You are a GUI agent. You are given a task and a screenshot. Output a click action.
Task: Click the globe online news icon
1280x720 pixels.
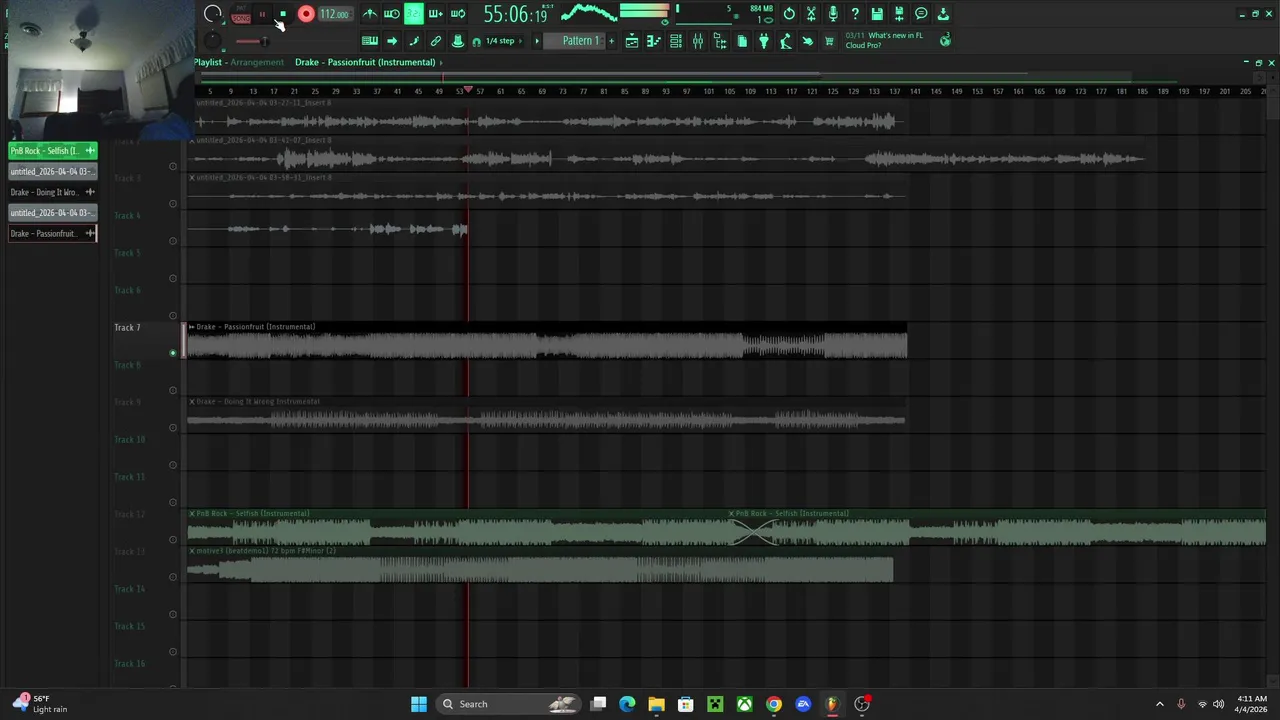click(x=945, y=40)
